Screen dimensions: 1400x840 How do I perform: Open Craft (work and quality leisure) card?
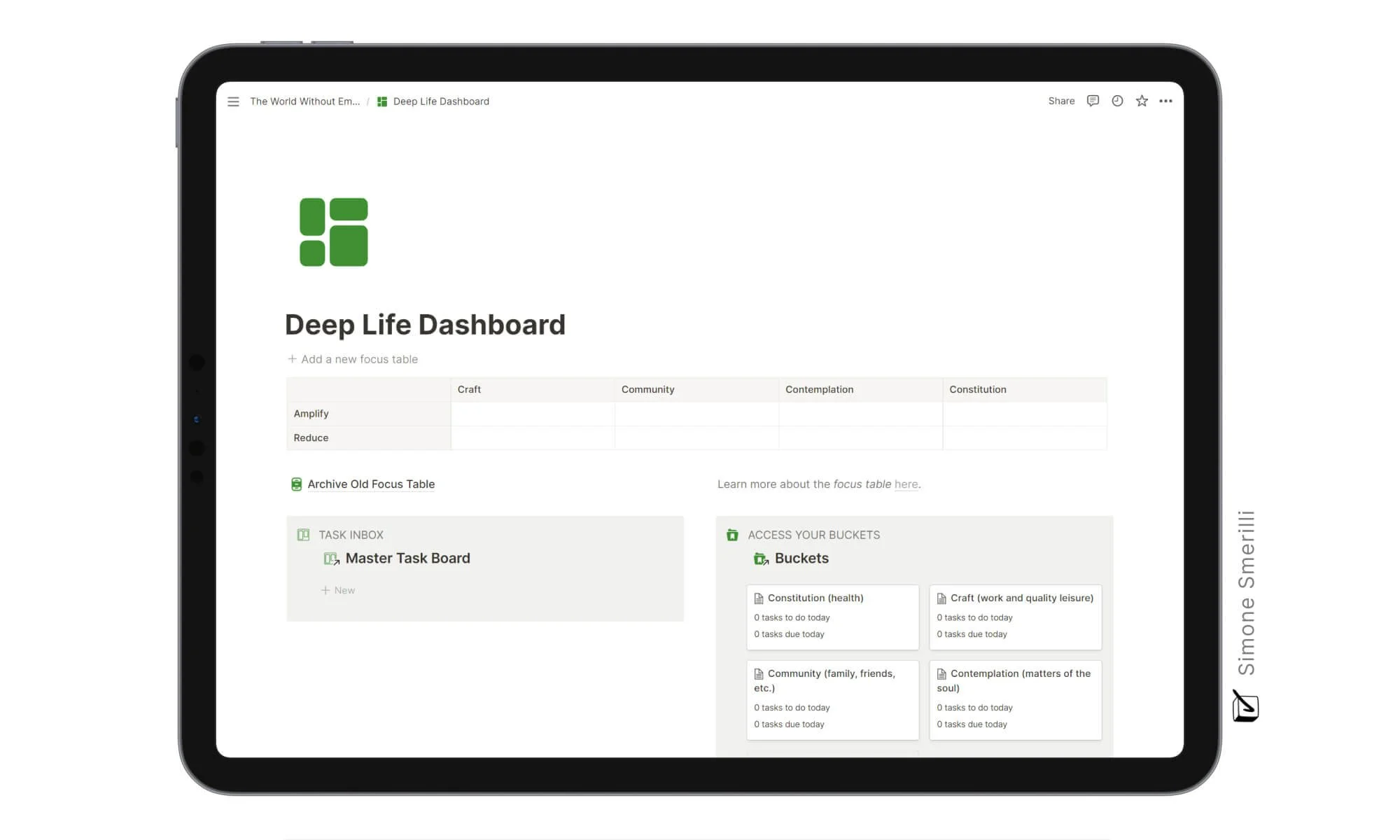pos(1015,617)
